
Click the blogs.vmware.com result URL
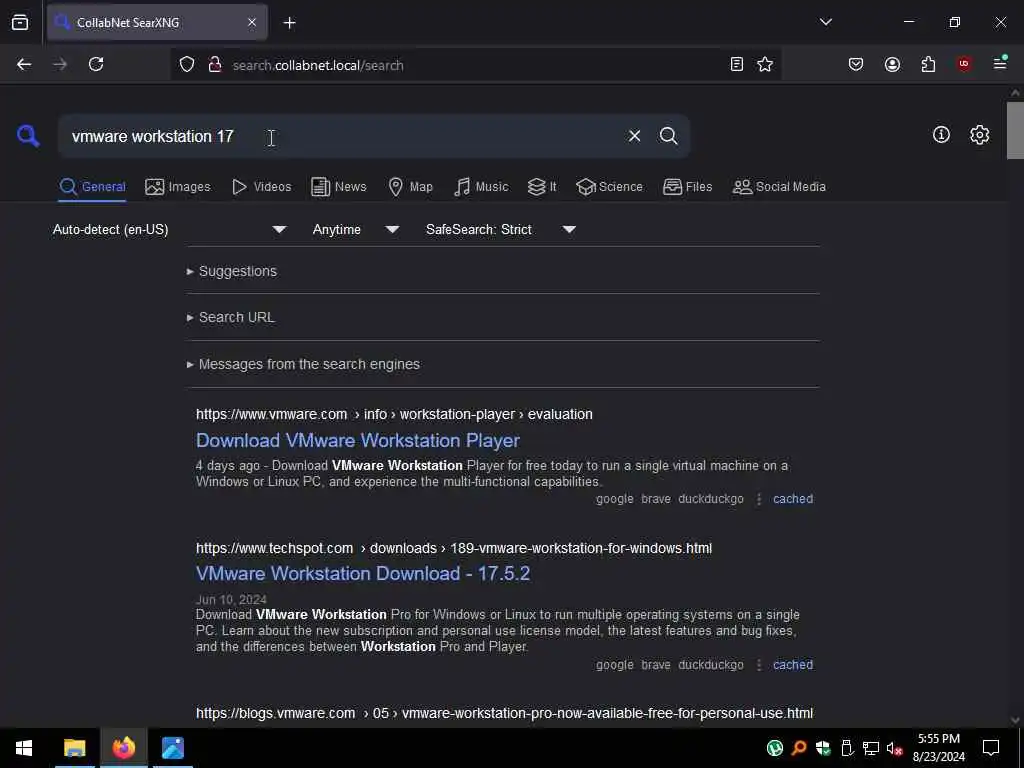(504, 713)
